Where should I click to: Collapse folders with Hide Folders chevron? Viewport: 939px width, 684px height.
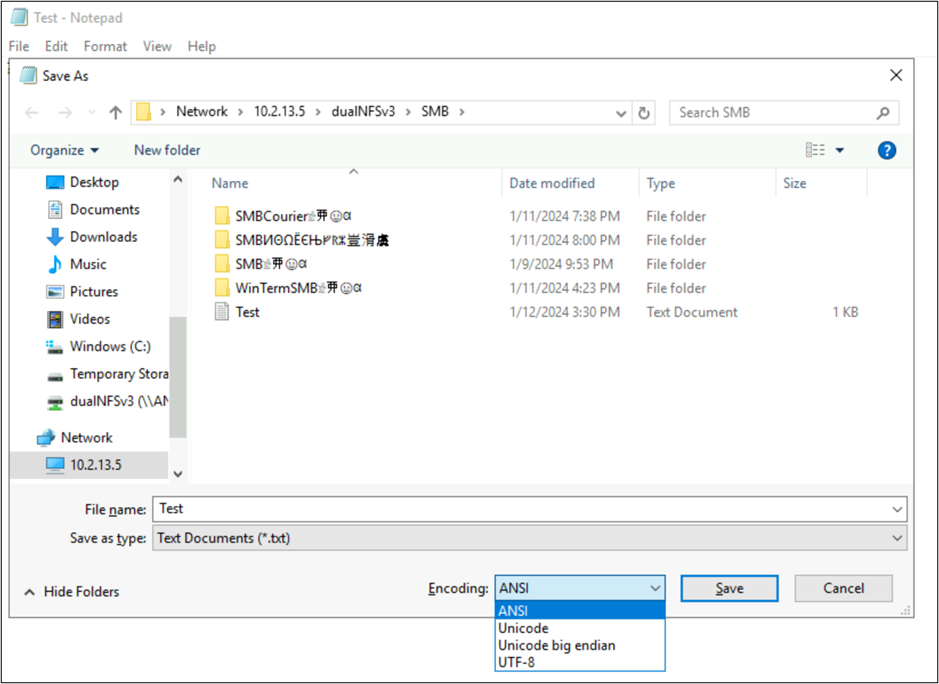point(29,592)
